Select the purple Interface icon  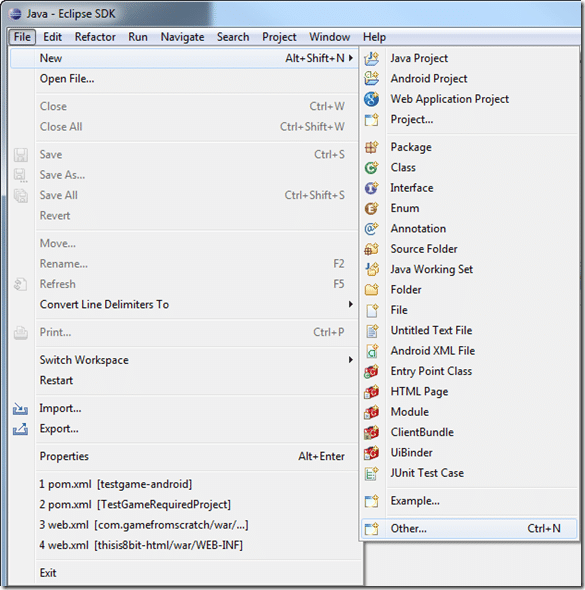pyautogui.click(x=371, y=188)
